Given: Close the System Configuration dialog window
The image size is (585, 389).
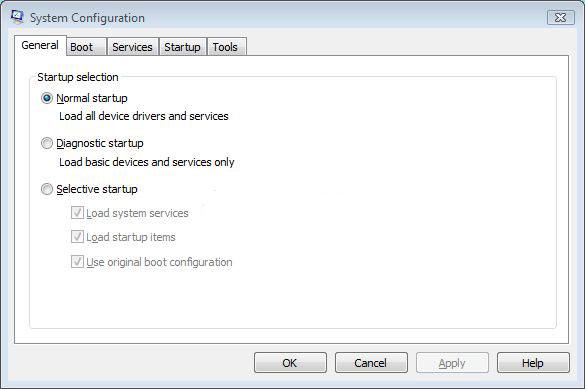Looking at the screenshot, I should [560, 18].
